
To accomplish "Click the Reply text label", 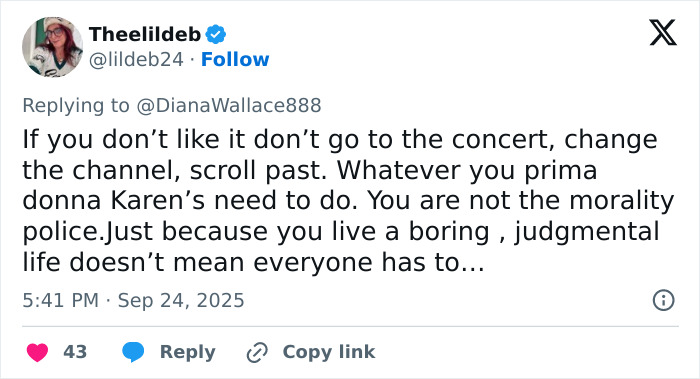I will 188,352.
